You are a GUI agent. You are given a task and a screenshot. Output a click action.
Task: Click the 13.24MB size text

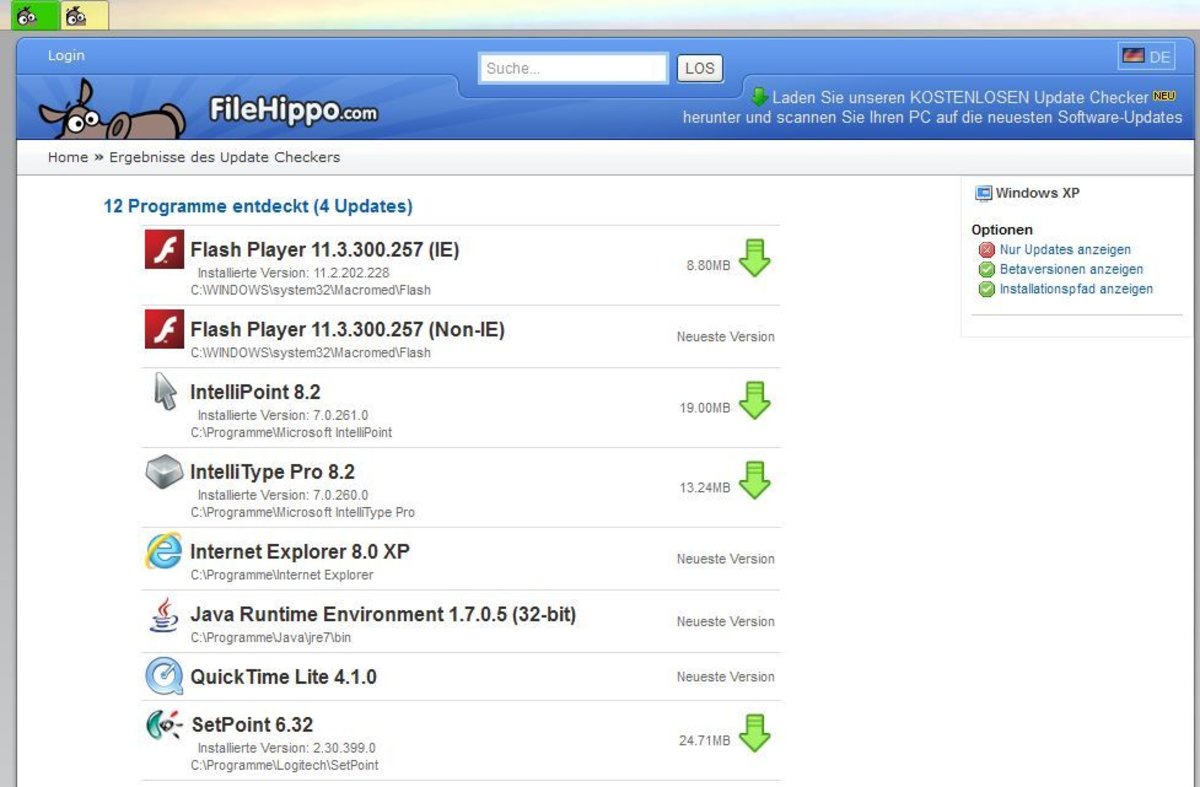point(705,488)
